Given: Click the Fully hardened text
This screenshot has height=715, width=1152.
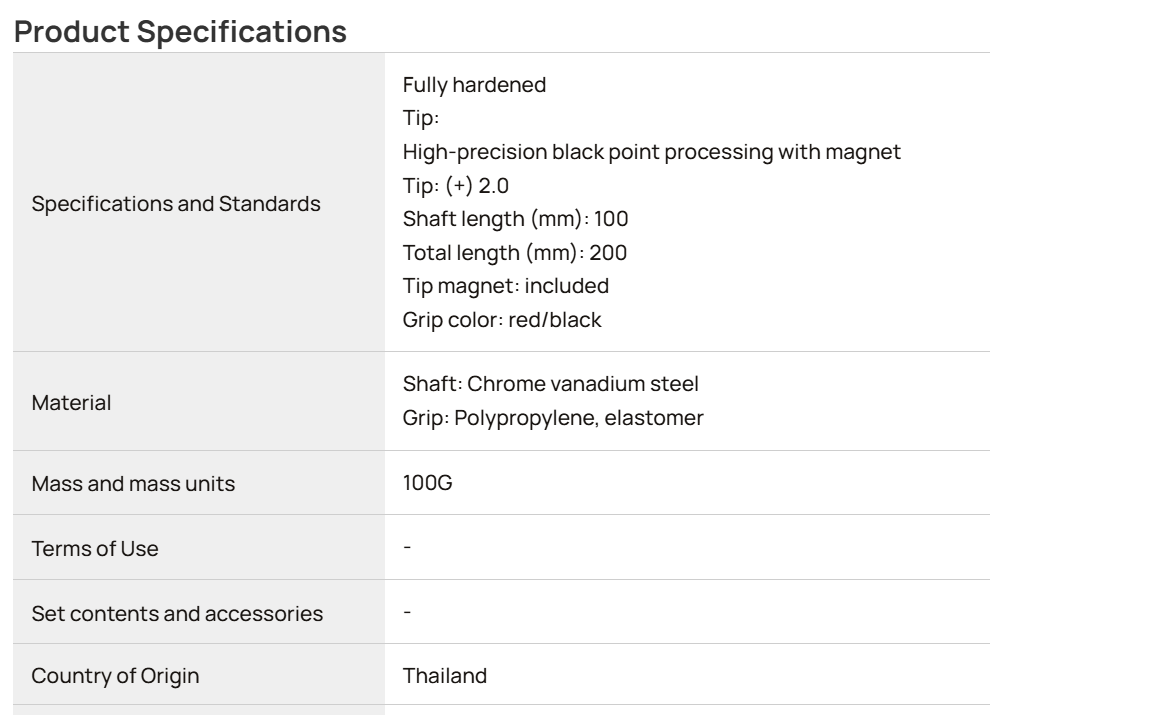Looking at the screenshot, I should tap(474, 85).
